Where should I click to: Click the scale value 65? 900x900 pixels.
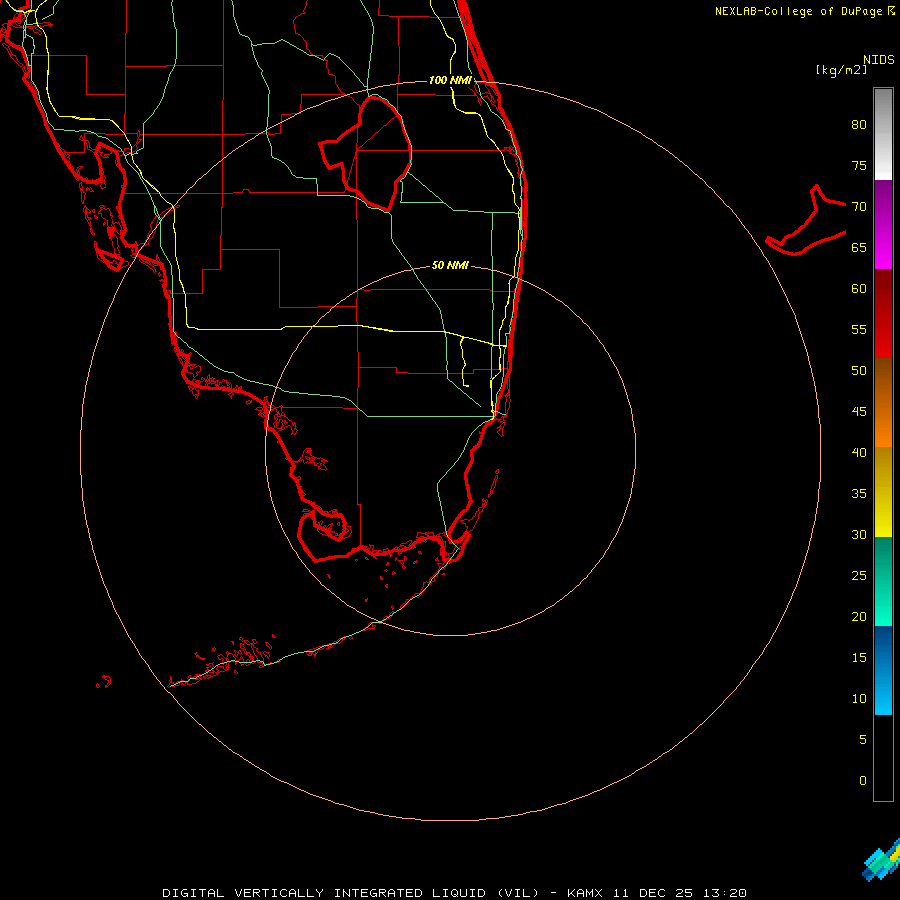click(859, 248)
